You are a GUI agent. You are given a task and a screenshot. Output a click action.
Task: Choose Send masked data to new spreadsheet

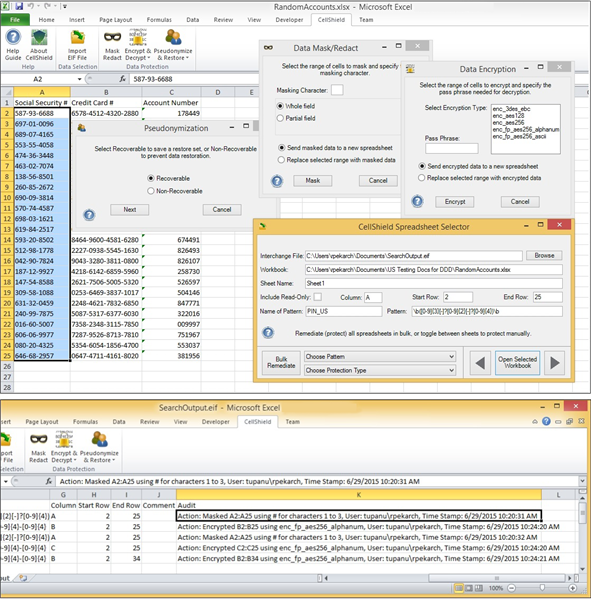[282, 148]
